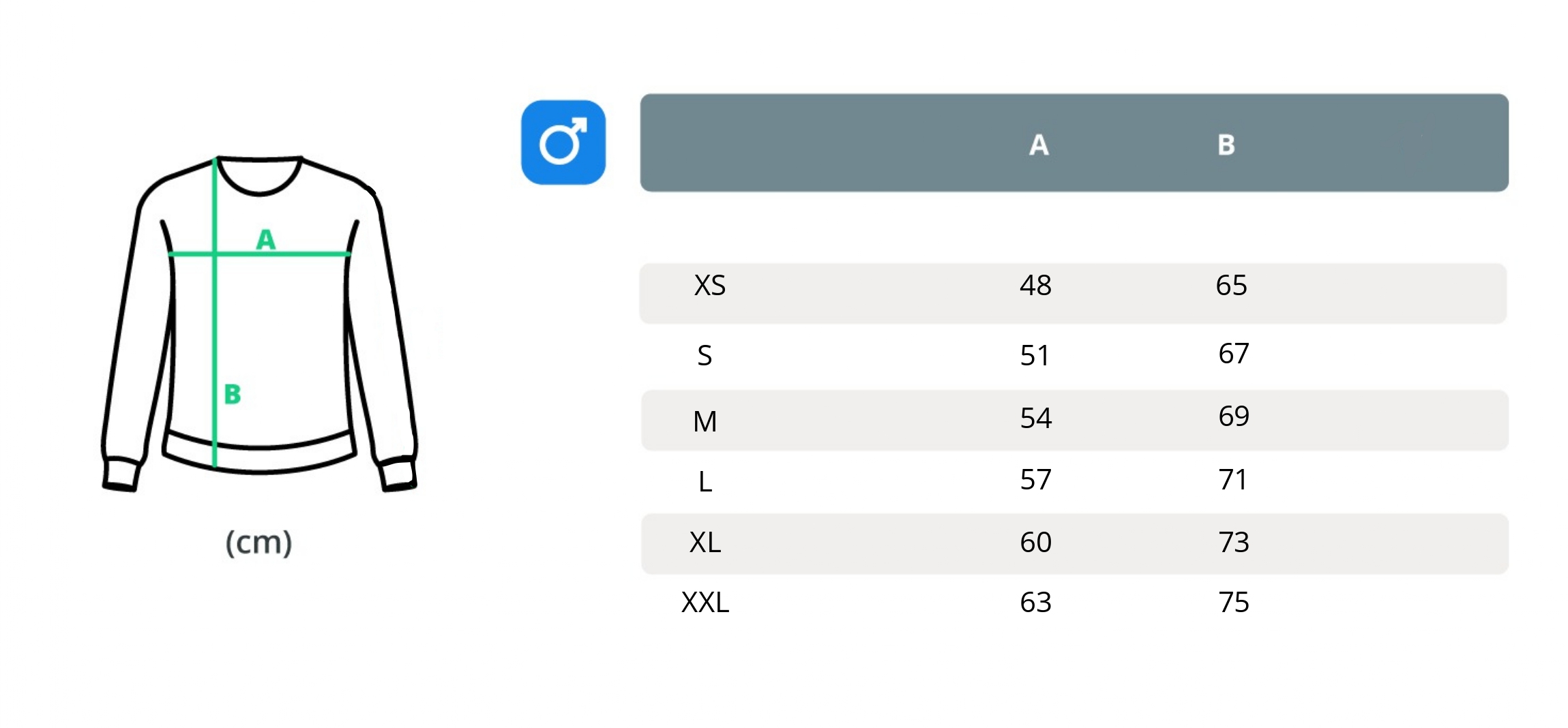The height and width of the screenshot is (728, 1568).
Task: Click the XS size row label
Action: 709,286
